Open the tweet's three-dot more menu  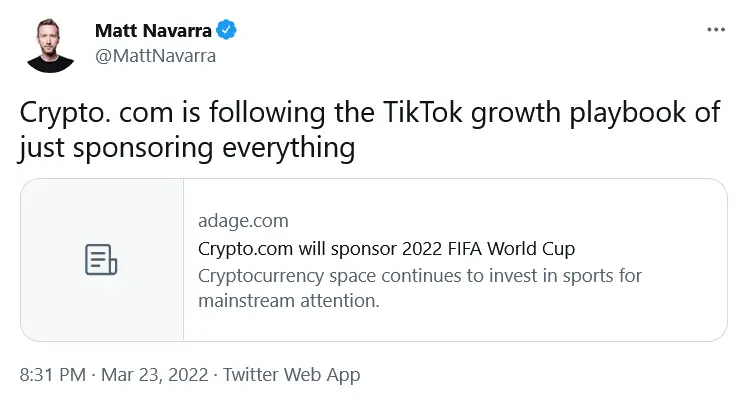(x=716, y=30)
